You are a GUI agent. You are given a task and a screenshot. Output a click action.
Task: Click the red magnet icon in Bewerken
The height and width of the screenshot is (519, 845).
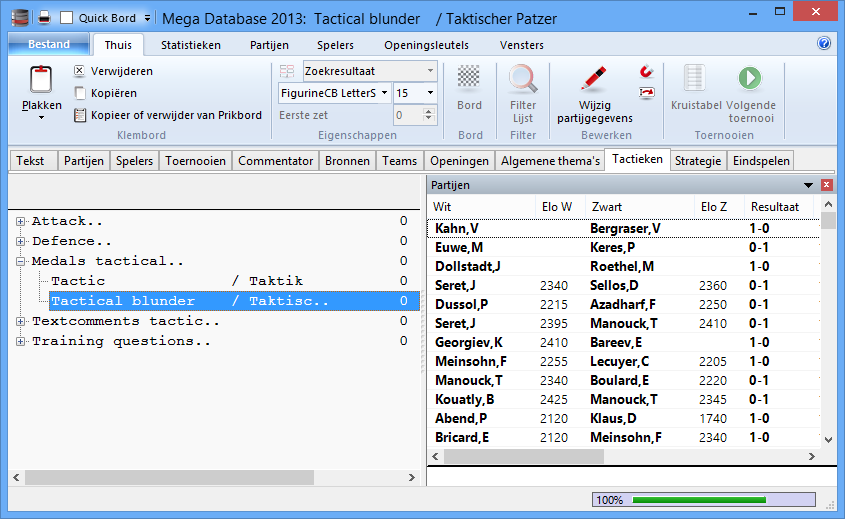pos(646,71)
